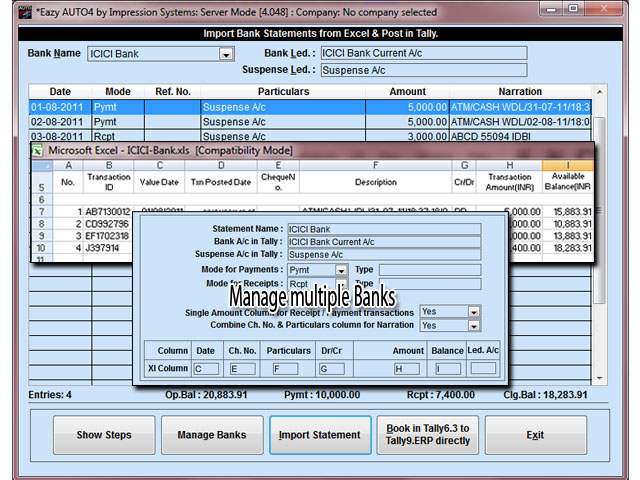Click the Suspense A/c in Tally field

384,254
